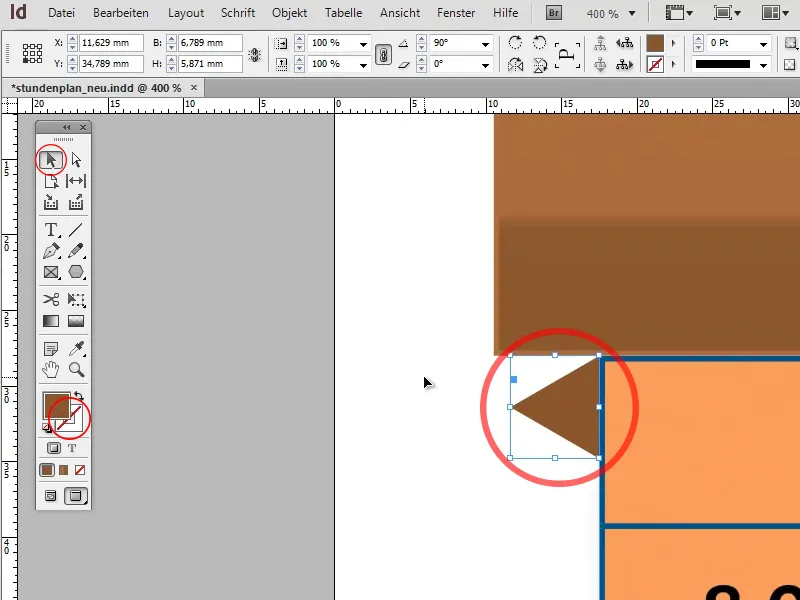Select the Line tool
This screenshot has width=800, height=600.
[x=76, y=230]
